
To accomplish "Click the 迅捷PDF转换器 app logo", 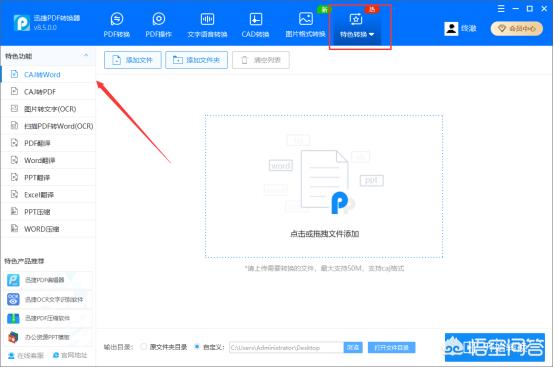I will 22,23.
